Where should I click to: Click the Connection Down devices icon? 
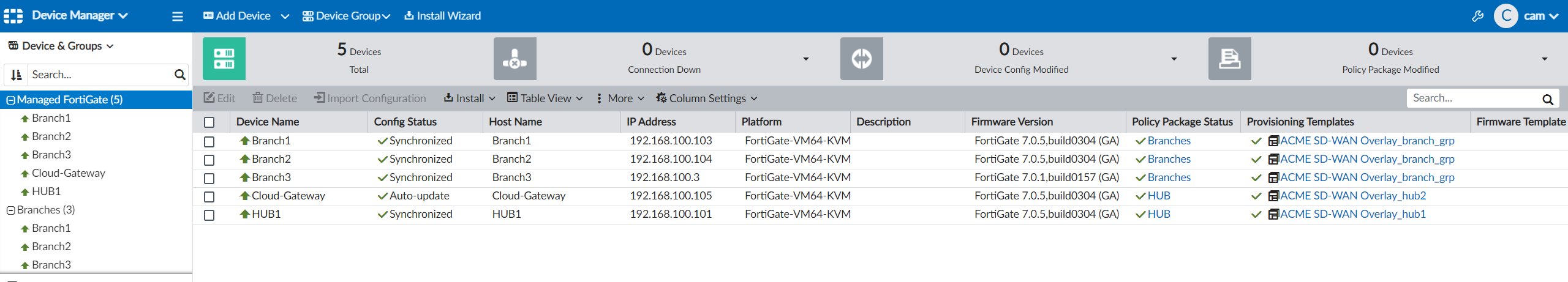click(515, 59)
